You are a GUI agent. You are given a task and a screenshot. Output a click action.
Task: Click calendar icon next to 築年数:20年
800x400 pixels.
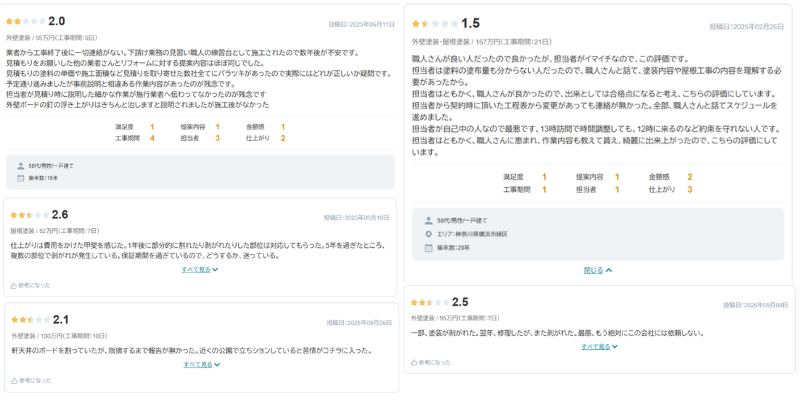[429, 248]
